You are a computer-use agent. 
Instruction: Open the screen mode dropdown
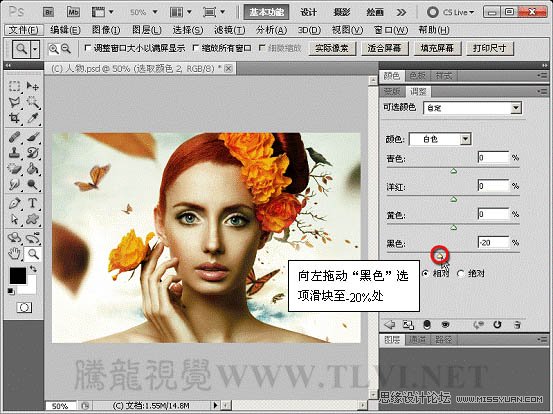click(x=214, y=12)
